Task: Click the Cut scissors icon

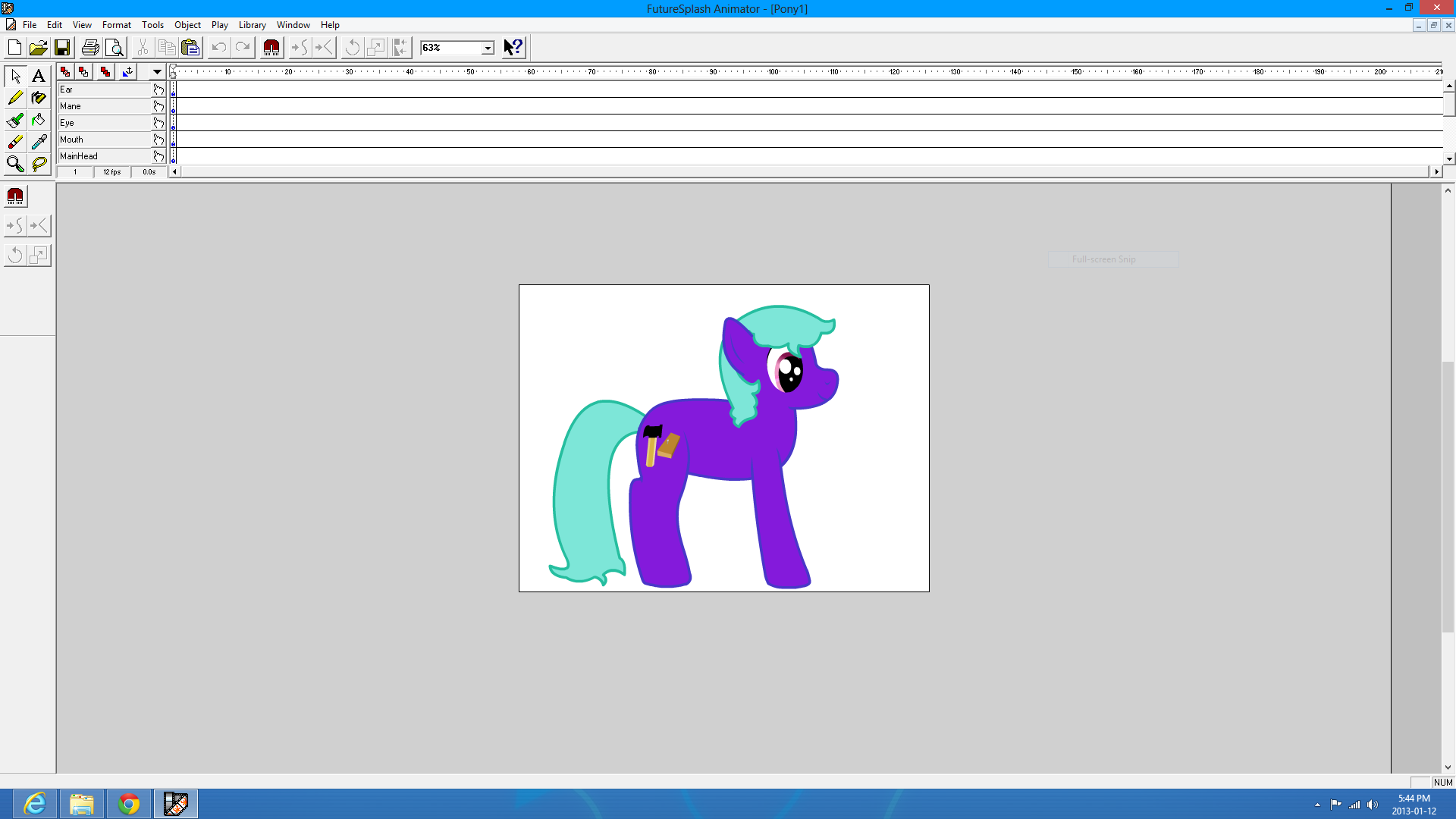Action: click(143, 48)
